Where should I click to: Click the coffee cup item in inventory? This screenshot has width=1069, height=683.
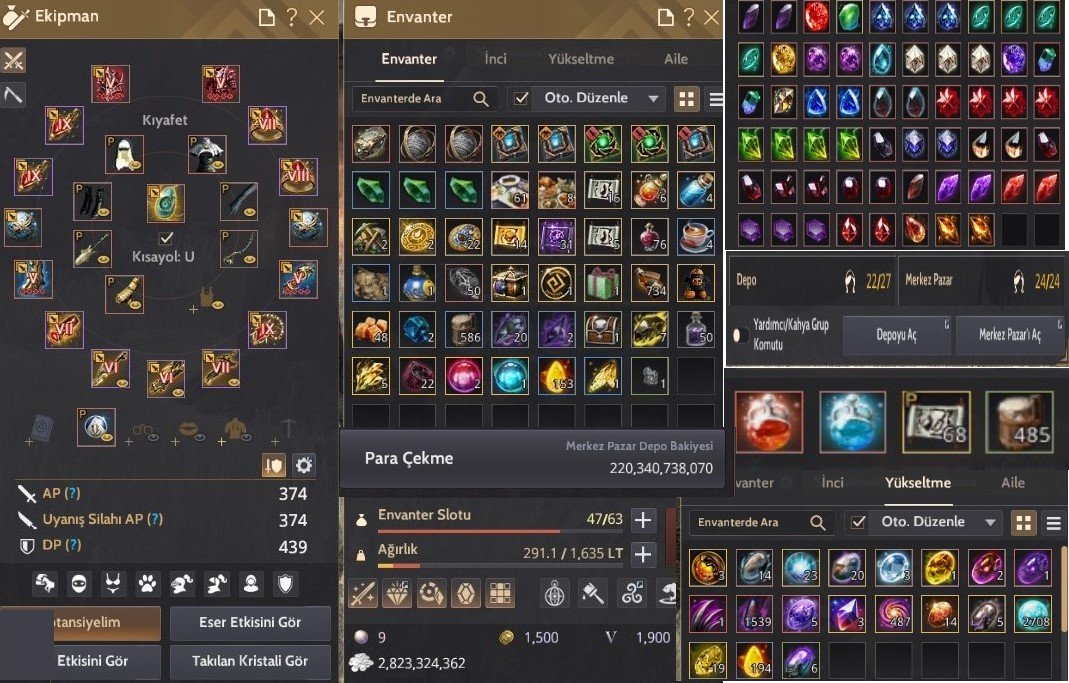click(696, 236)
